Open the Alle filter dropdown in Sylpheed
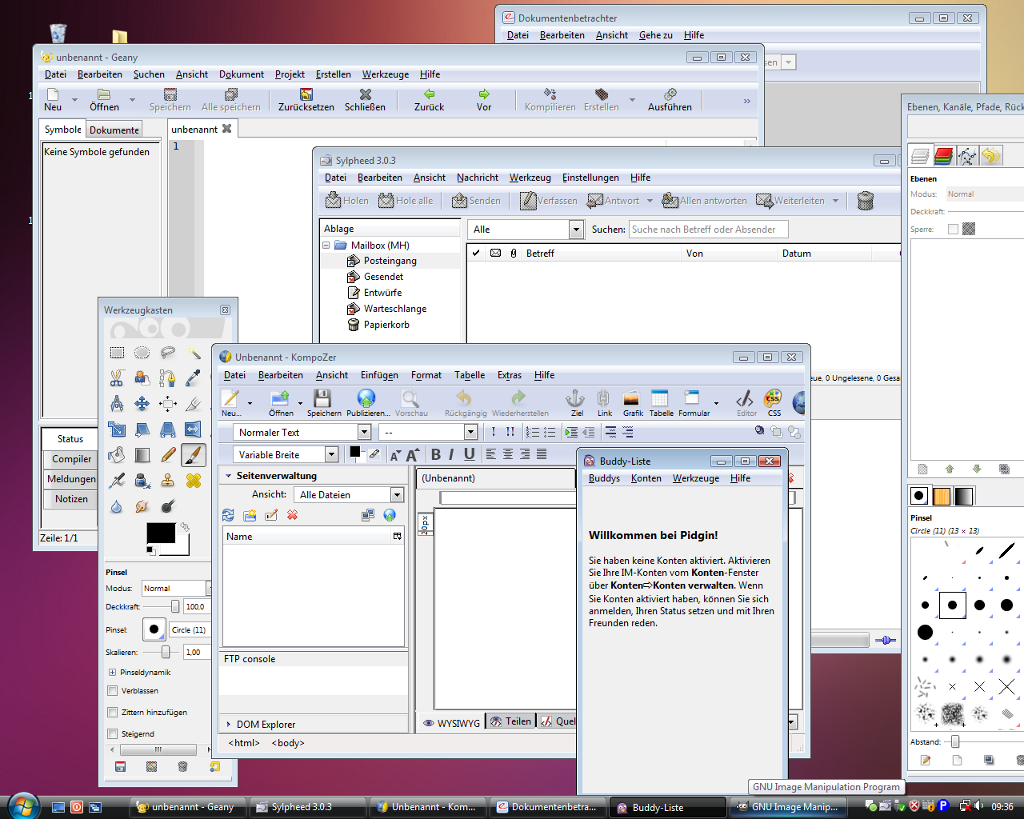This screenshot has height=819, width=1024. coord(576,230)
